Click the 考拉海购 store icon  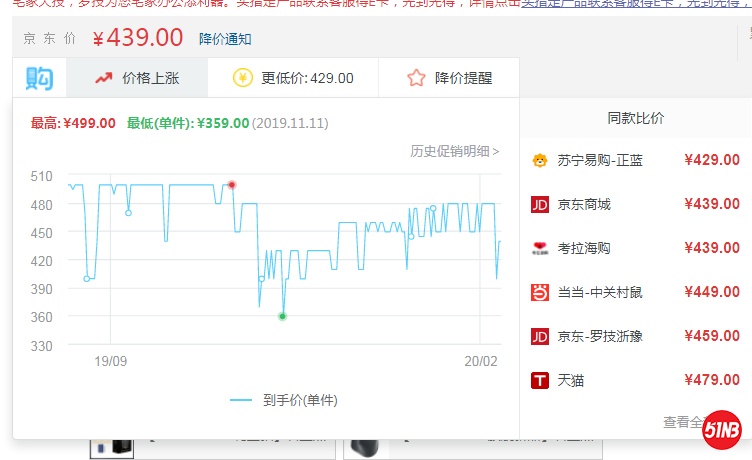pos(540,248)
